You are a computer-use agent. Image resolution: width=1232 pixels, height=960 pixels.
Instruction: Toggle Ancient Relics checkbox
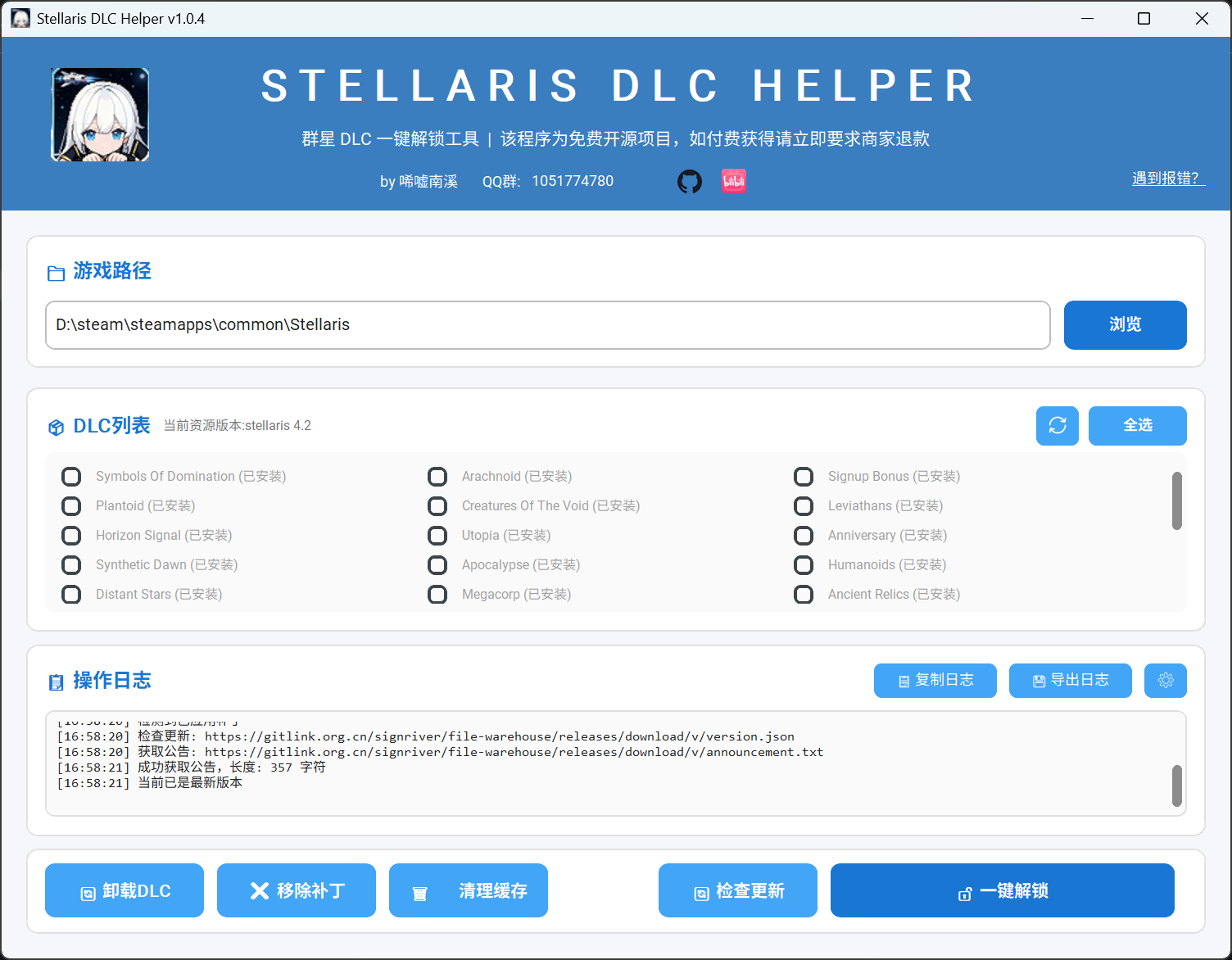(x=804, y=595)
